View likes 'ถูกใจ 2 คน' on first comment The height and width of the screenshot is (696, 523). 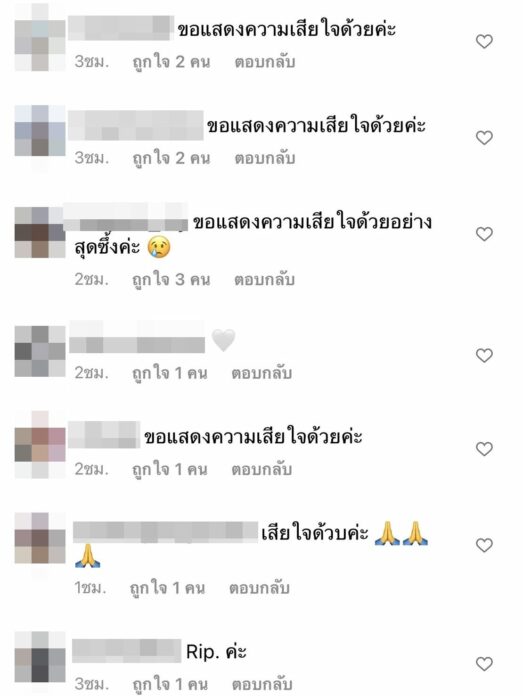click(171, 62)
